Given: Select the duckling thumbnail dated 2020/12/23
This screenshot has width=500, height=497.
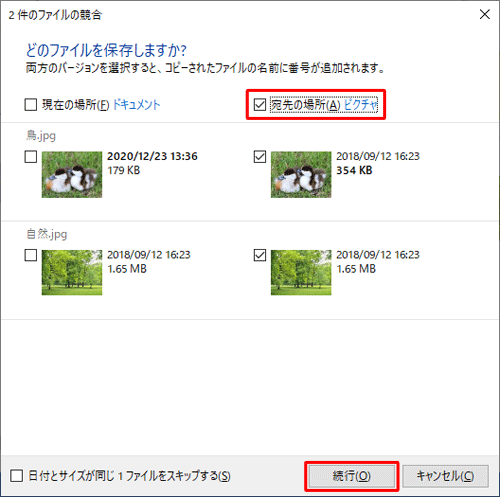Looking at the screenshot, I should coord(72,174).
